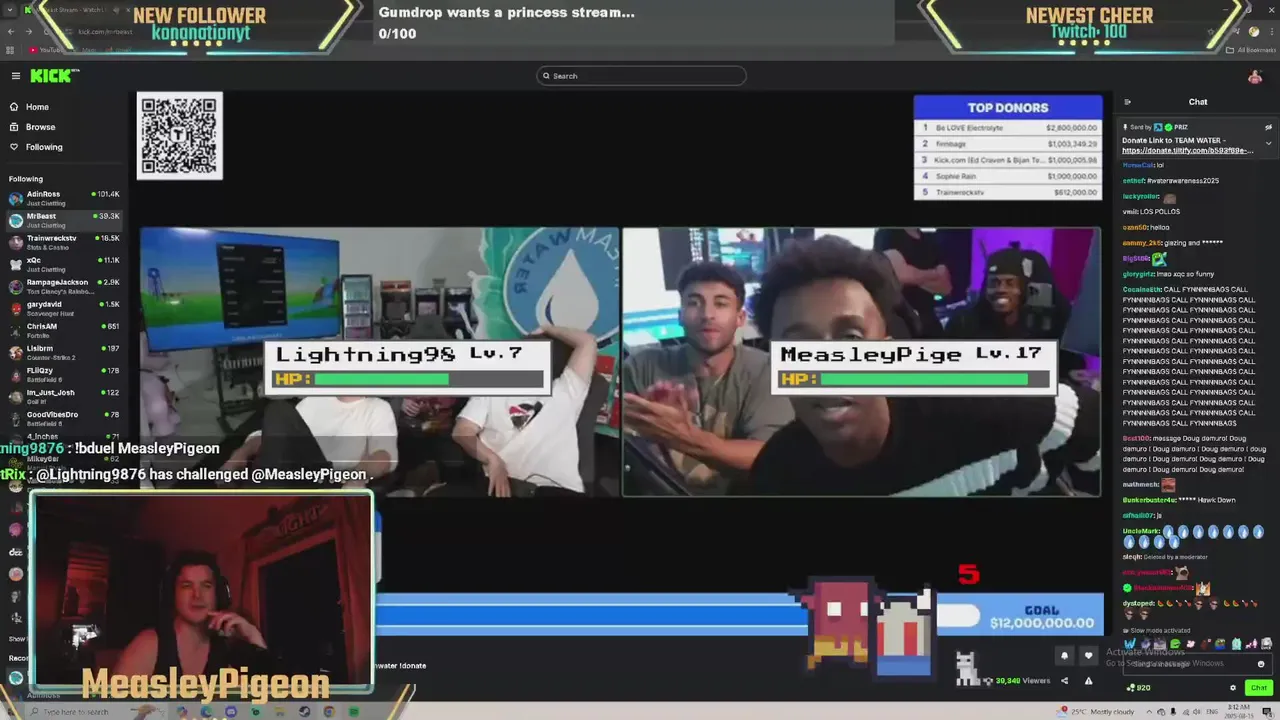Insert the blue W emote
The image size is (1280, 720).
pyautogui.click(x=1130, y=644)
